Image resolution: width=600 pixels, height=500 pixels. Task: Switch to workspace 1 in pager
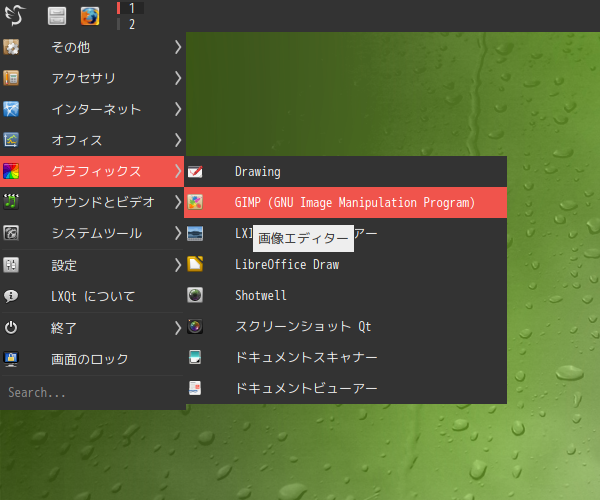coord(130,8)
